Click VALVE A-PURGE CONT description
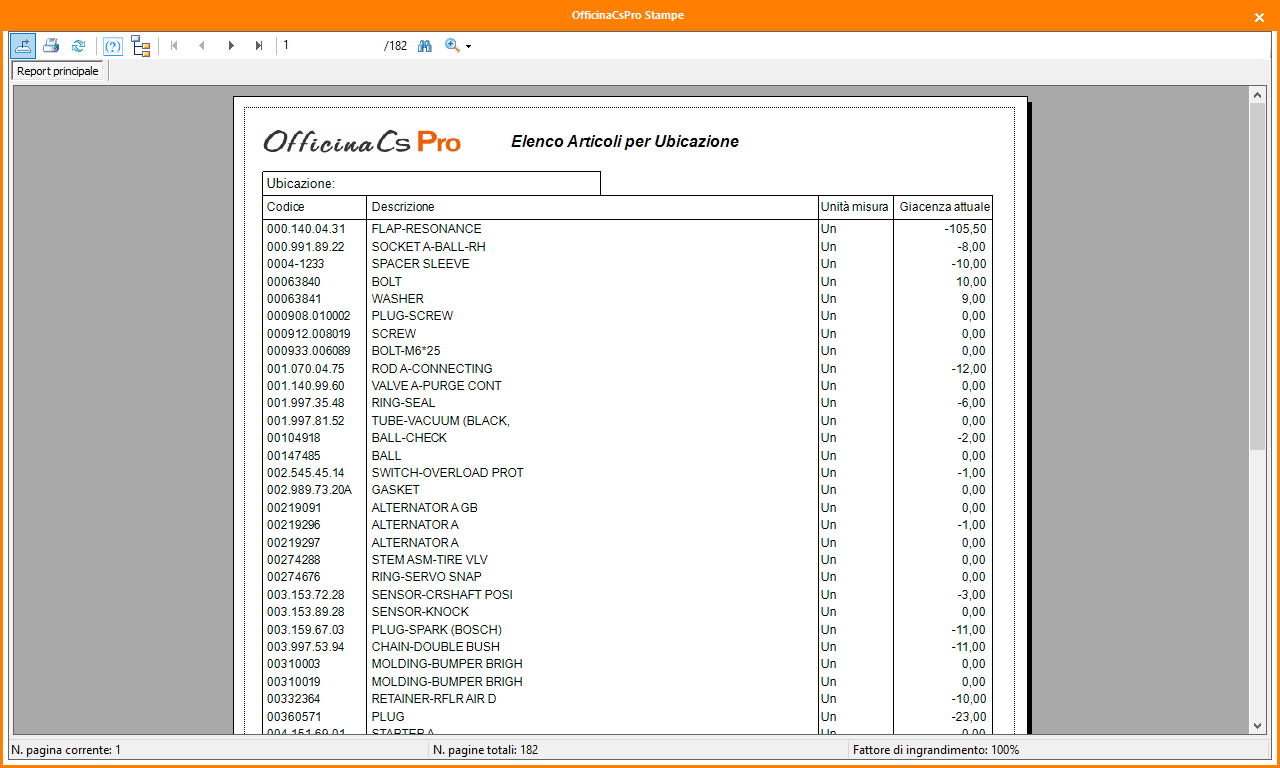Screen dimensions: 1280x768 coord(436,386)
